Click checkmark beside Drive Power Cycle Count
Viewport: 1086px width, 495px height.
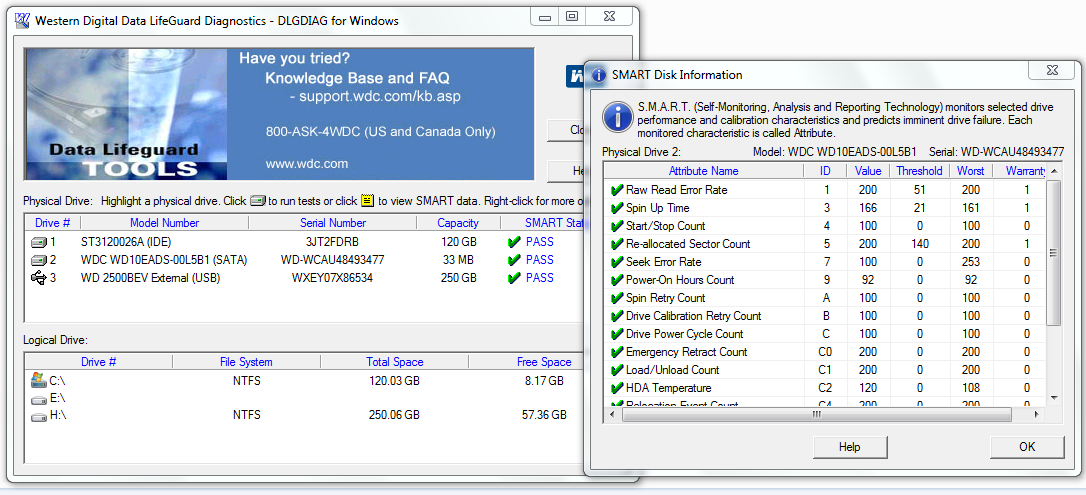coord(616,334)
